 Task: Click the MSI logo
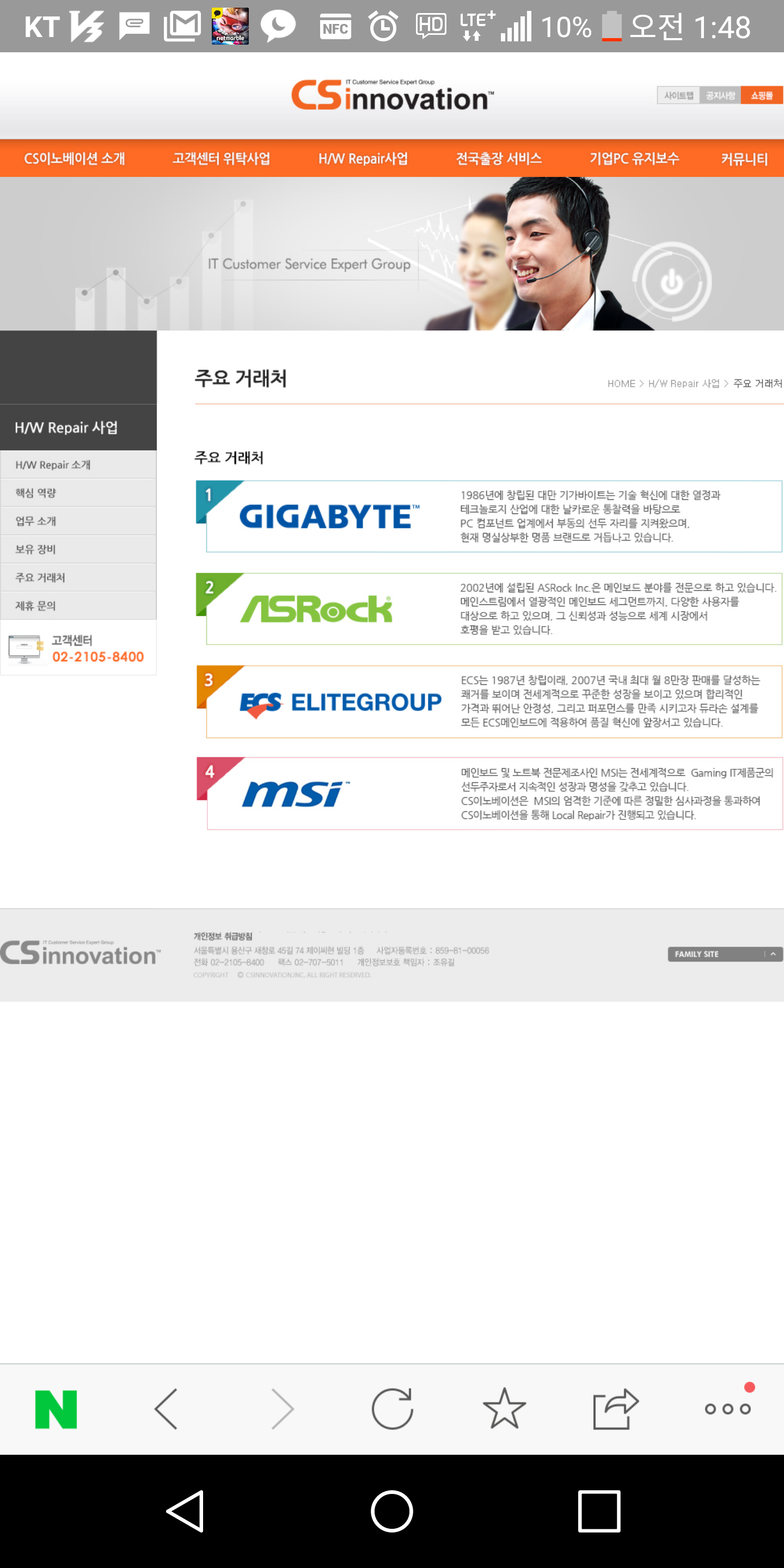tap(296, 794)
